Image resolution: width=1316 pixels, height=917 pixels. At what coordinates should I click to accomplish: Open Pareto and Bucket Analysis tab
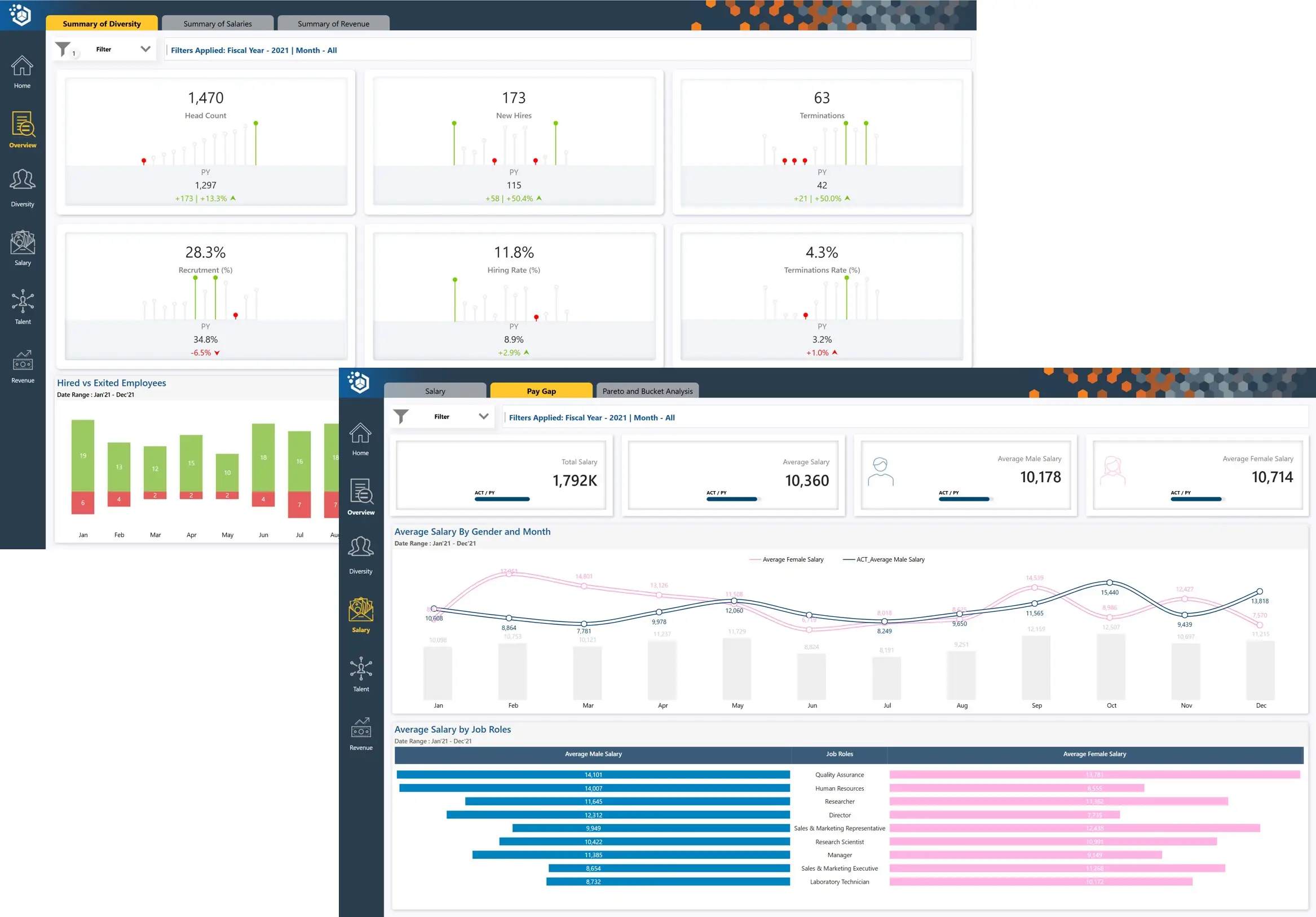[647, 391]
